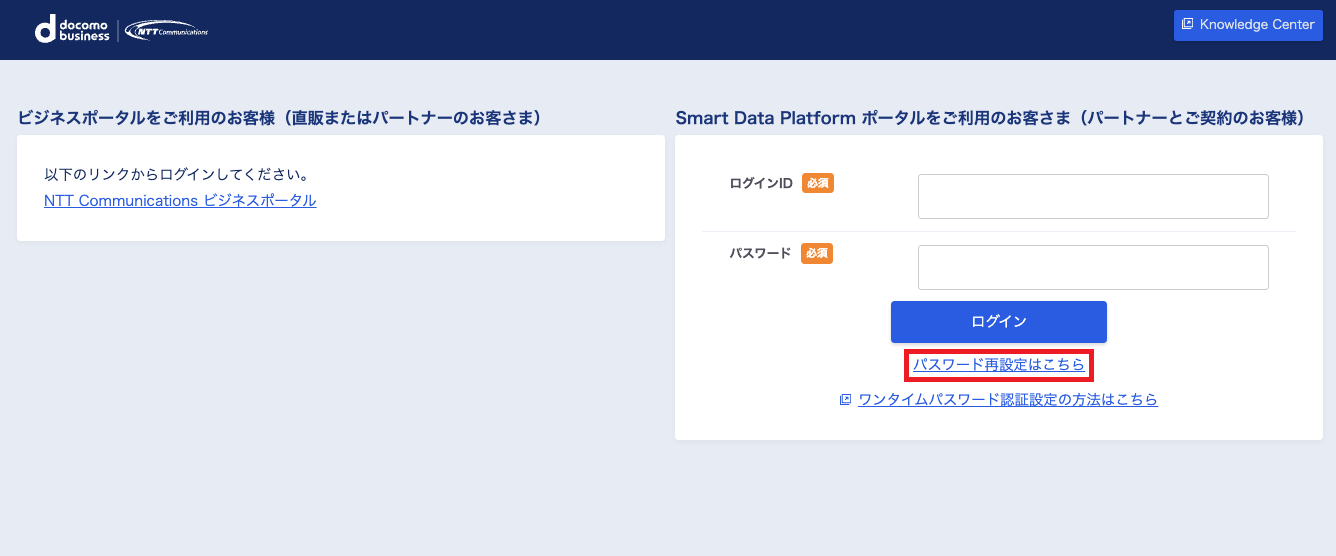Open the Knowledge Center button
This screenshot has width=1336, height=556.
[x=1248, y=25]
